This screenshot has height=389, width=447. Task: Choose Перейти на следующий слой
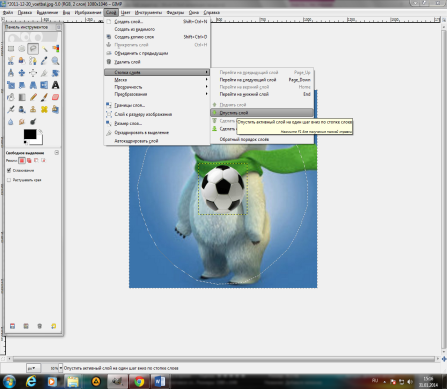tap(262, 80)
